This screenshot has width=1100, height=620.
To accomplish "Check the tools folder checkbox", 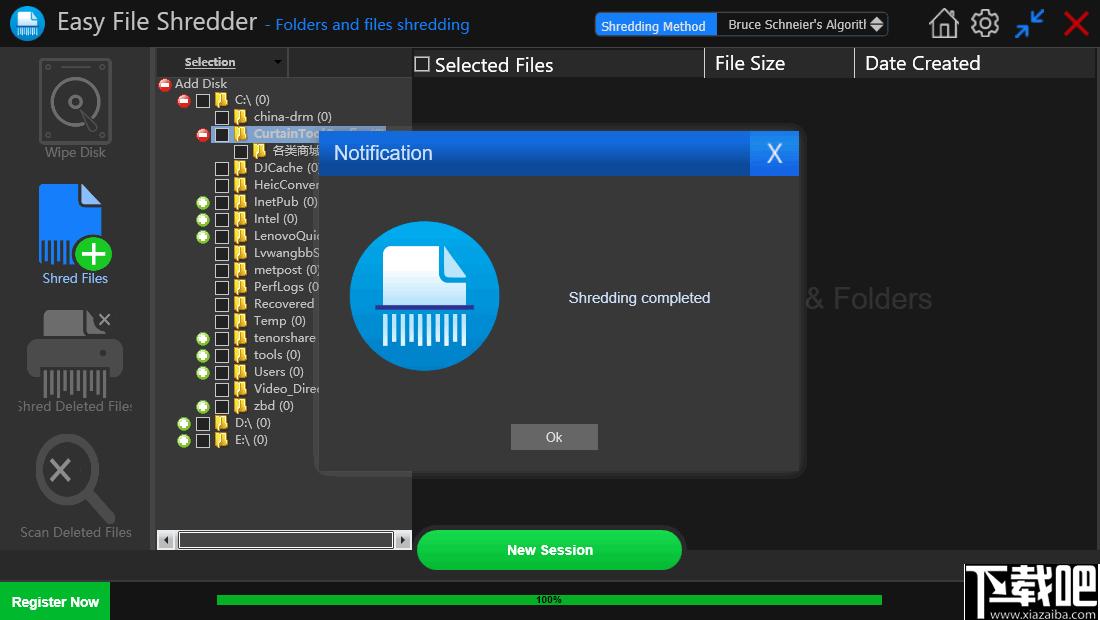I will tap(222, 356).
